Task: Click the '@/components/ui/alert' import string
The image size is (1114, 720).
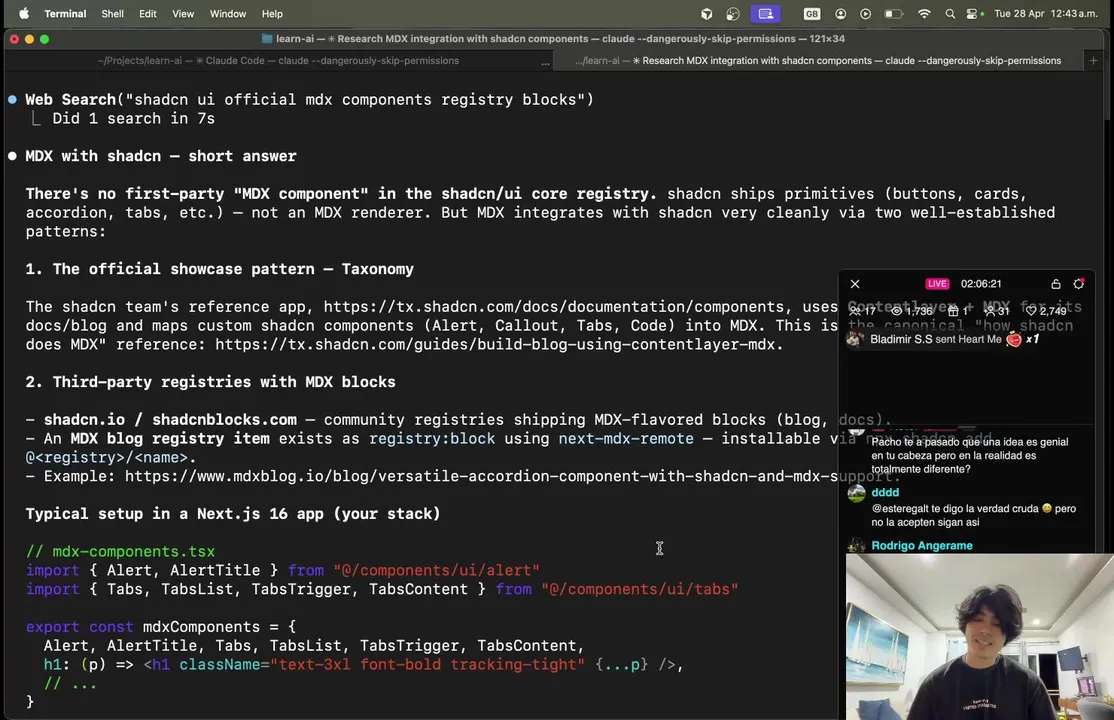Action: pos(436,571)
